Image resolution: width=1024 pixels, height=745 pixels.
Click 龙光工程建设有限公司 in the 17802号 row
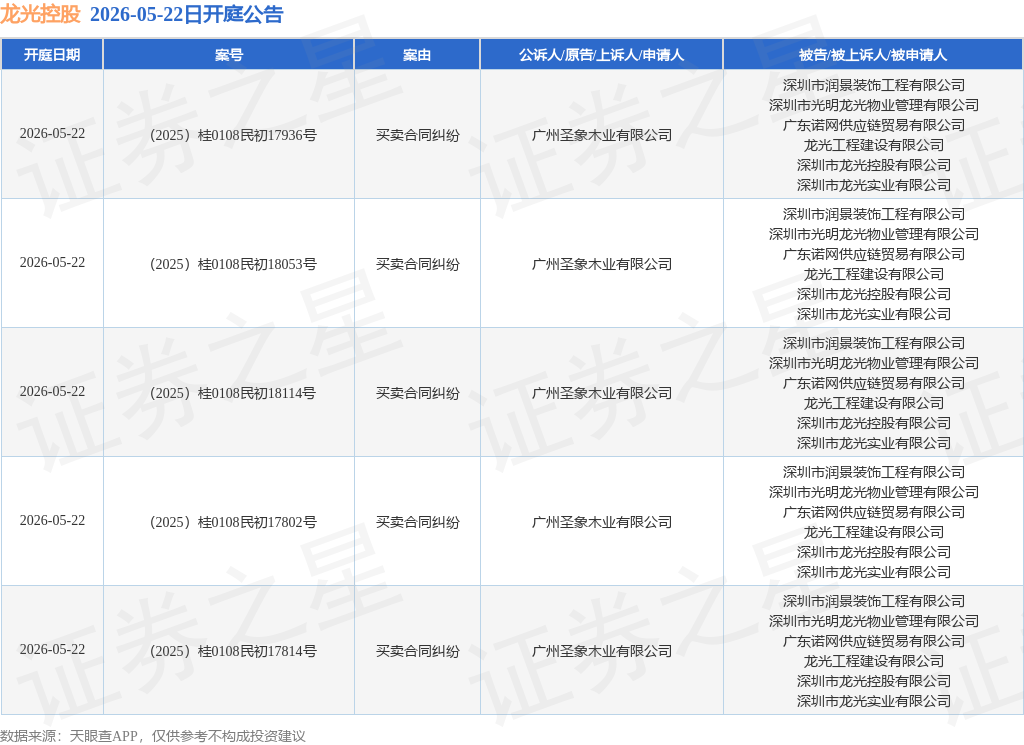pos(874,532)
